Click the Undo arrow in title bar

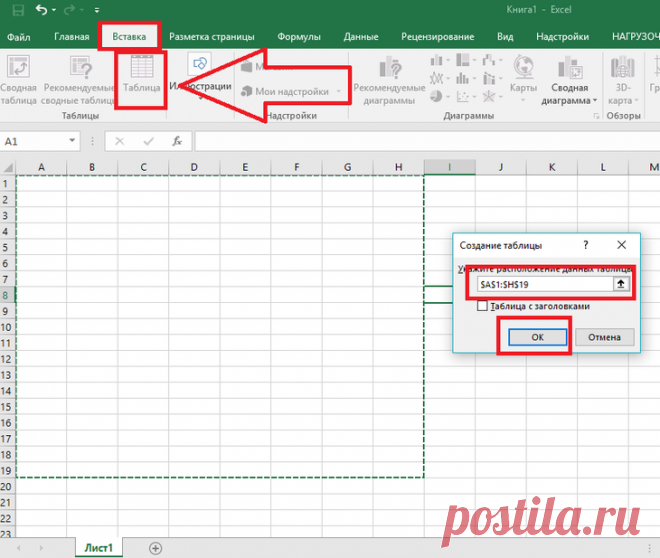[x=40, y=11]
